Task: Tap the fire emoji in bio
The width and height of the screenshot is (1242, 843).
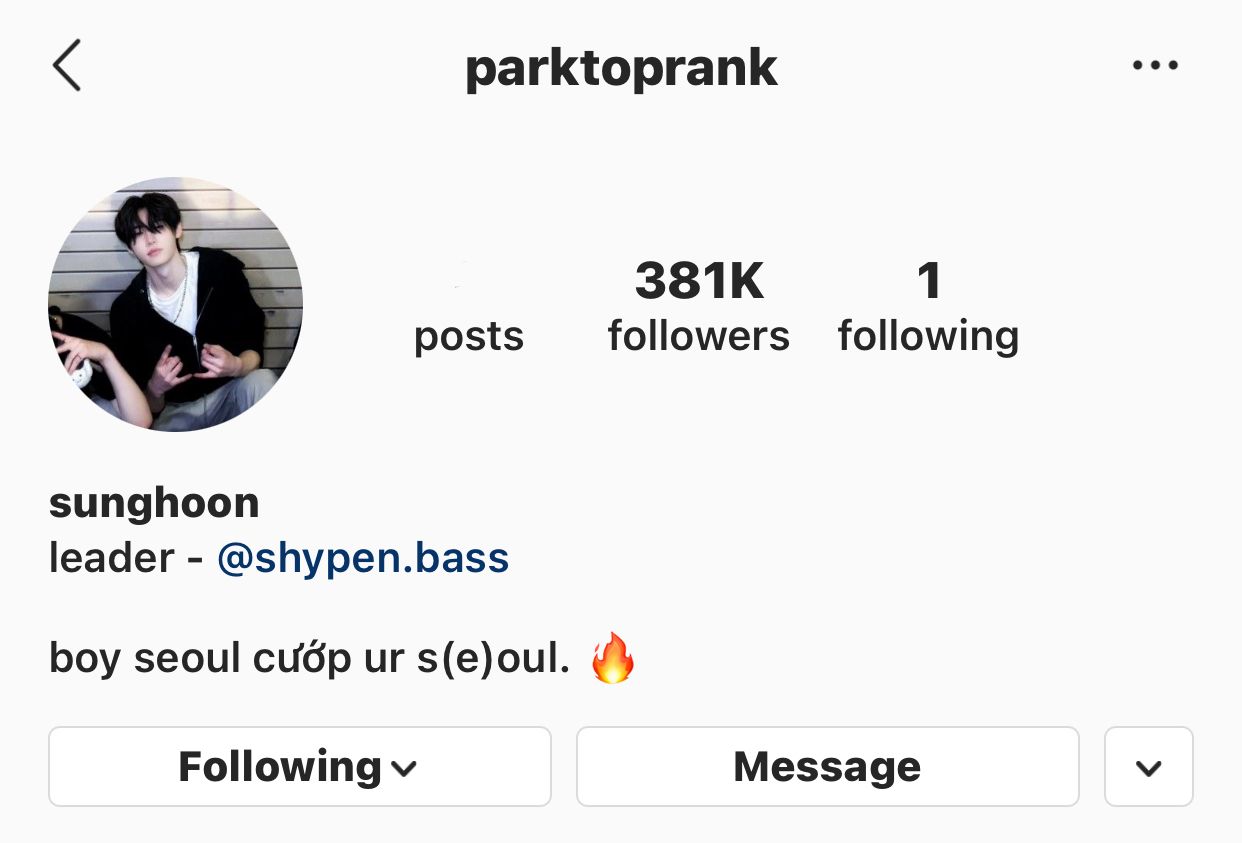Action: (x=613, y=658)
